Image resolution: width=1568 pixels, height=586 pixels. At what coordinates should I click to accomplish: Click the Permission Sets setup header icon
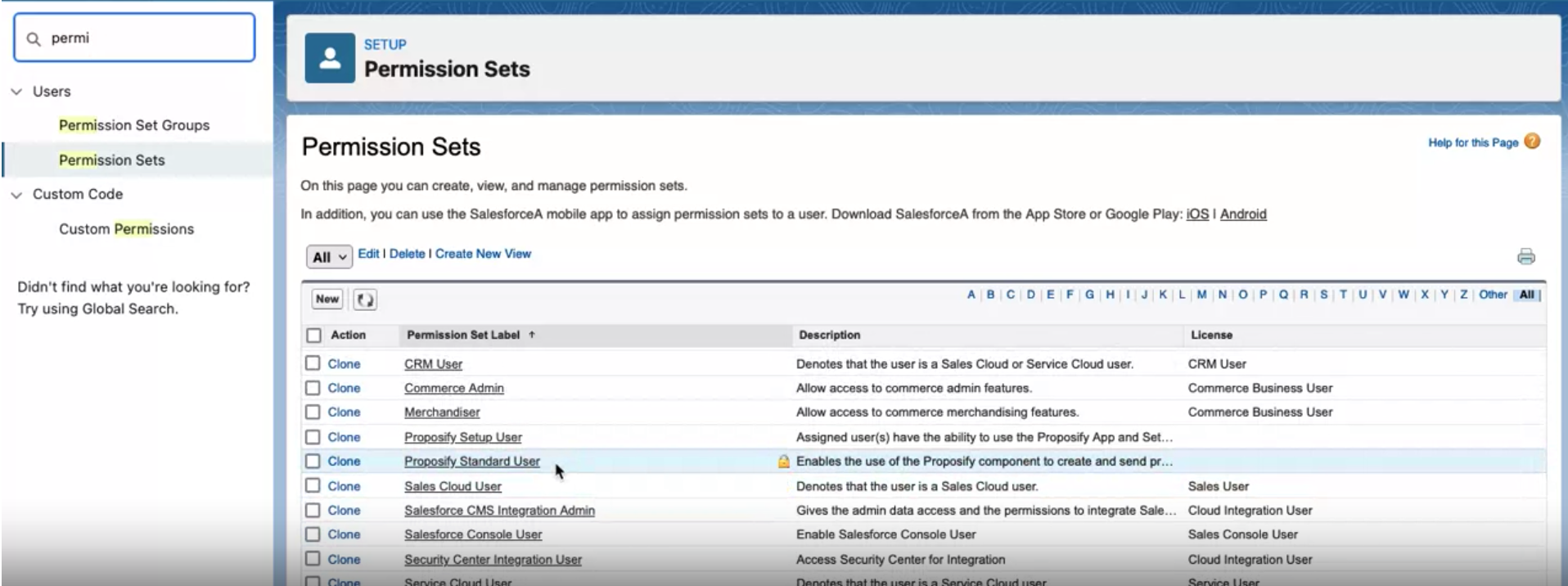coord(330,58)
